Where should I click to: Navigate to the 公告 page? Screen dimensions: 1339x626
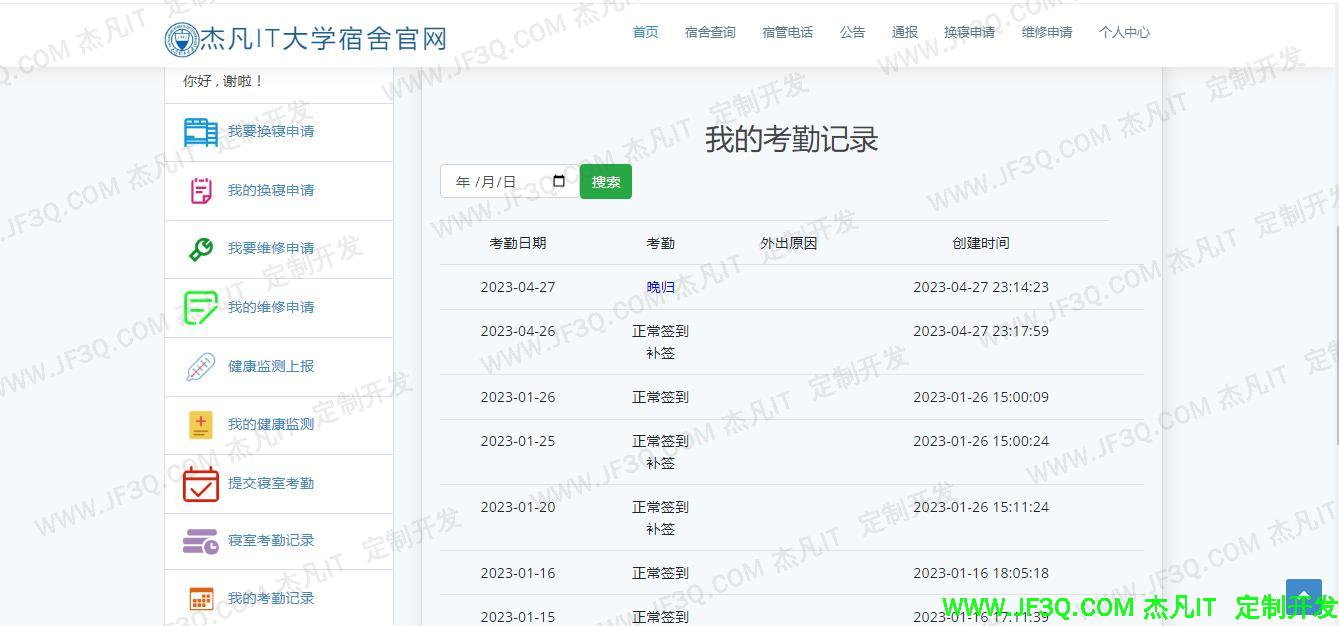click(x=852, y=32)
